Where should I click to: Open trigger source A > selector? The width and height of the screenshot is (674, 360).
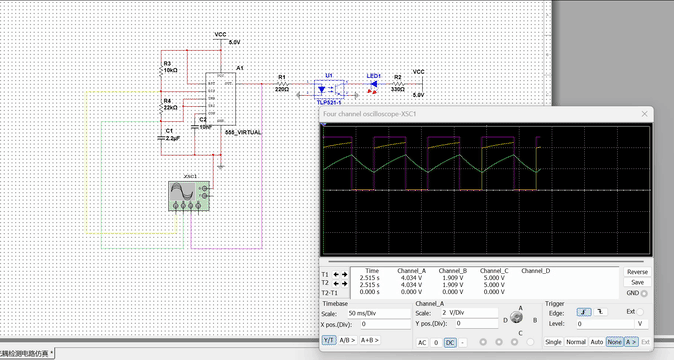[x=631, y=342]
